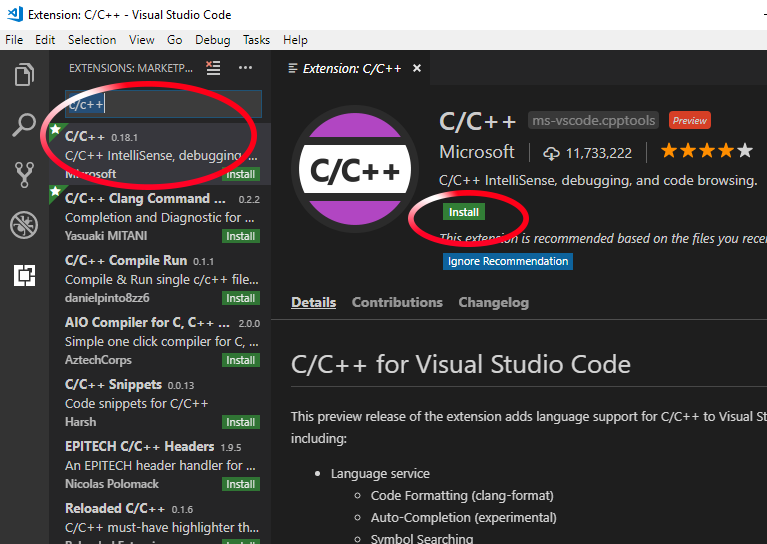Open the Tasks menu
The width and height of the screenshot is (767, 544).
[256, 40]
